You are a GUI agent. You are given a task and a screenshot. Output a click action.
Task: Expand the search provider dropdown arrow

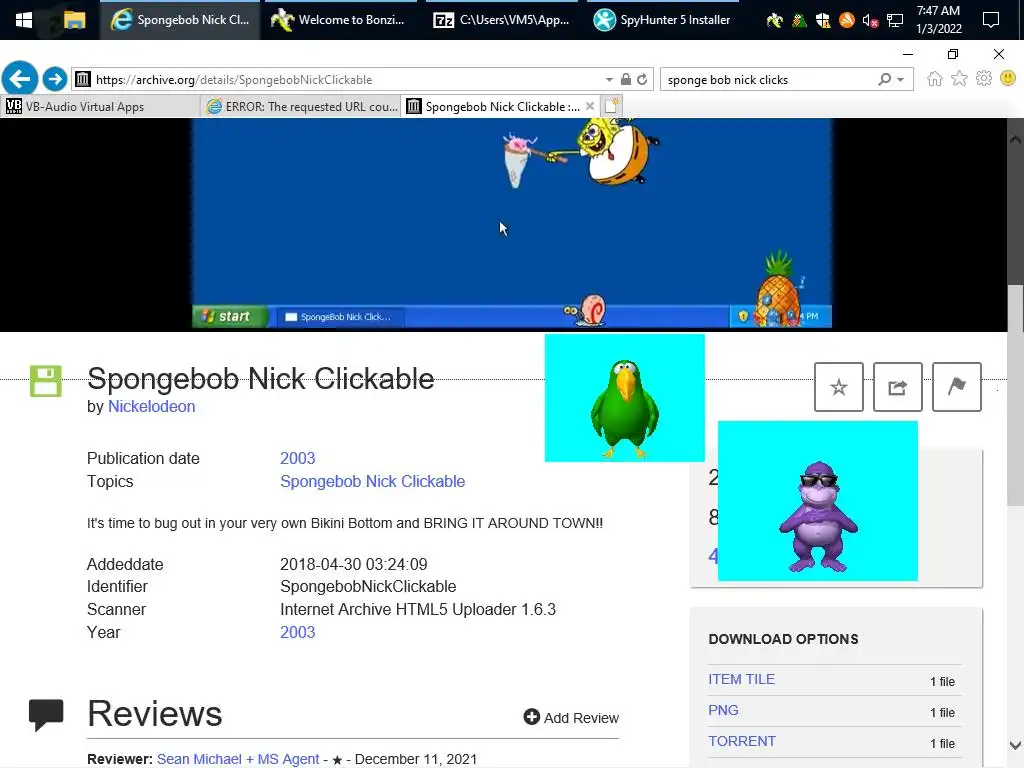901,79
